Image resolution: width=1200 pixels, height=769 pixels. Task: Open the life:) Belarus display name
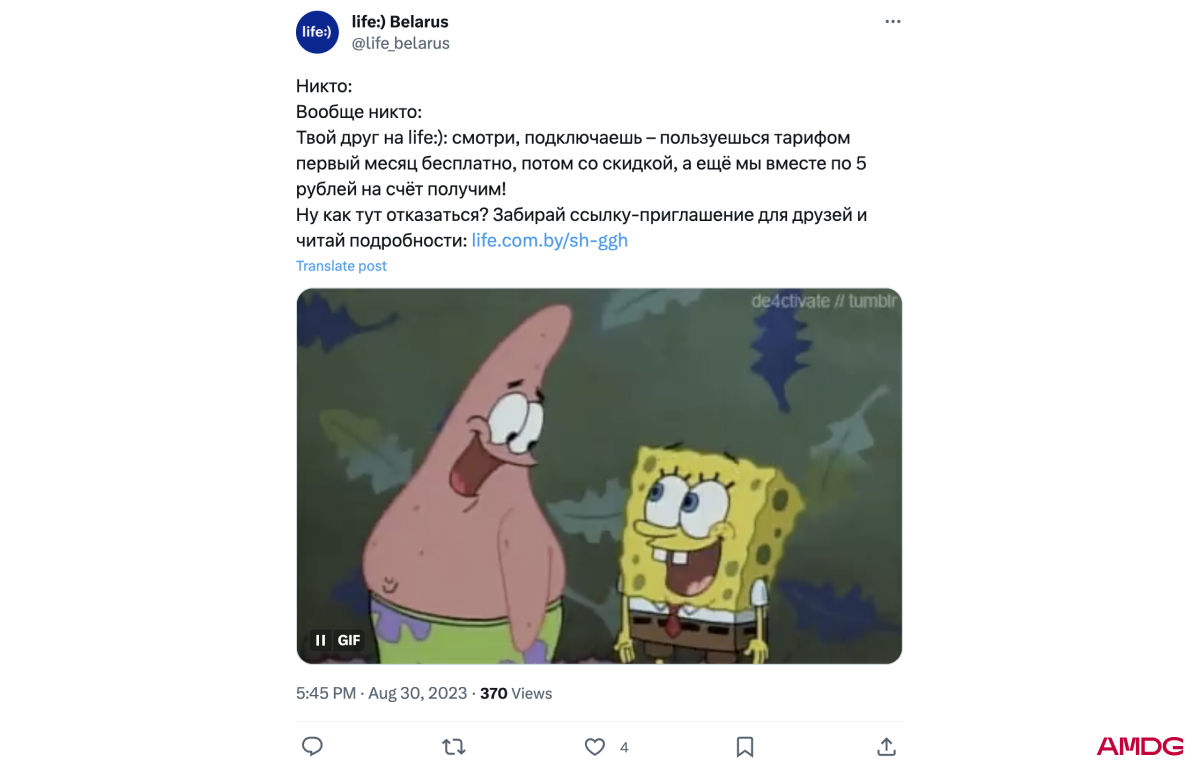point(400,22)
